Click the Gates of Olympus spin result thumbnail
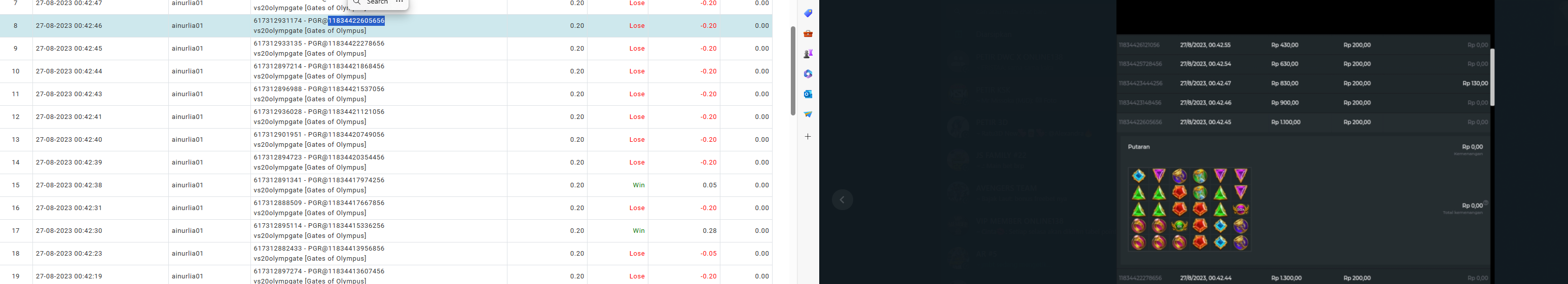This screenshot has height=284, width=1568. pyautogui.click(x=1190, y=209)
